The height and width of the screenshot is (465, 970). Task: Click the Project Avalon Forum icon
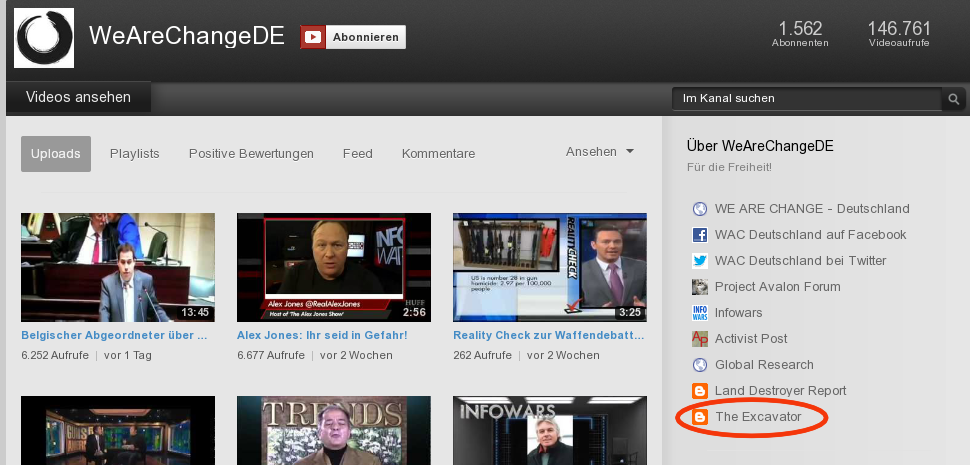[700, 287]
